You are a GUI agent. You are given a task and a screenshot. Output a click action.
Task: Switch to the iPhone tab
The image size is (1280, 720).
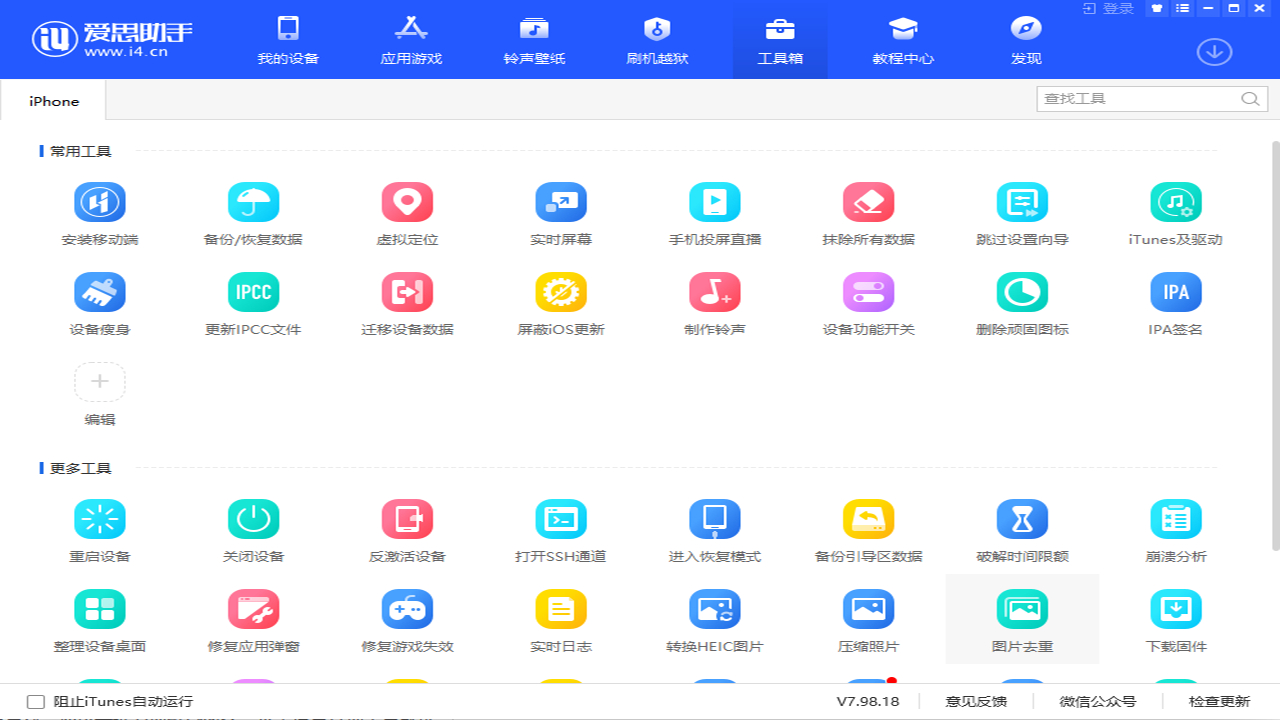(x=52, y=100)
